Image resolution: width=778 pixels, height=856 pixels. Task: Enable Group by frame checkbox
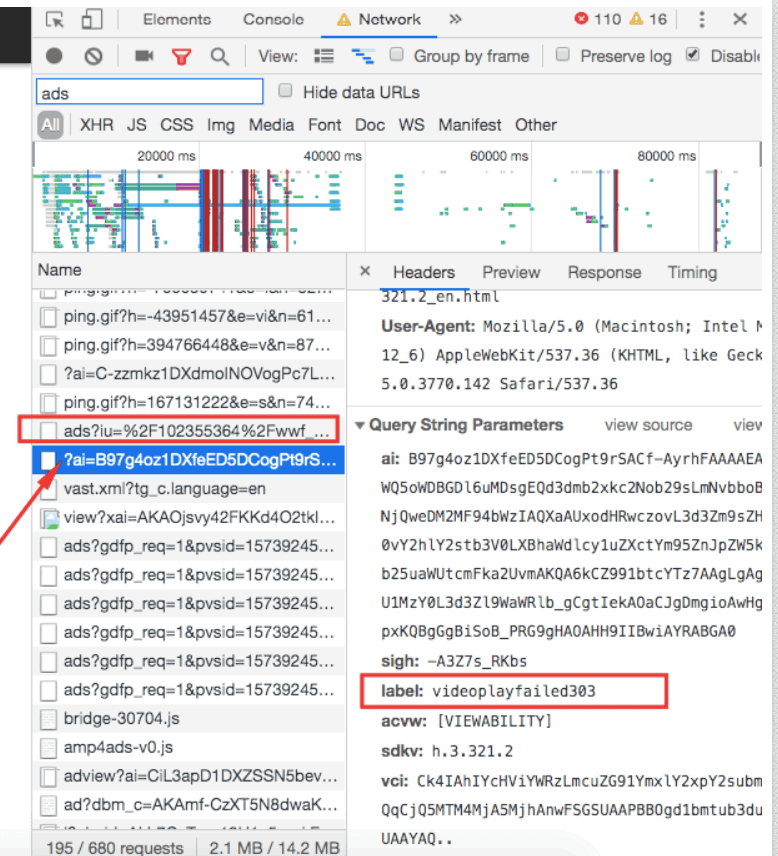(397, 55)
